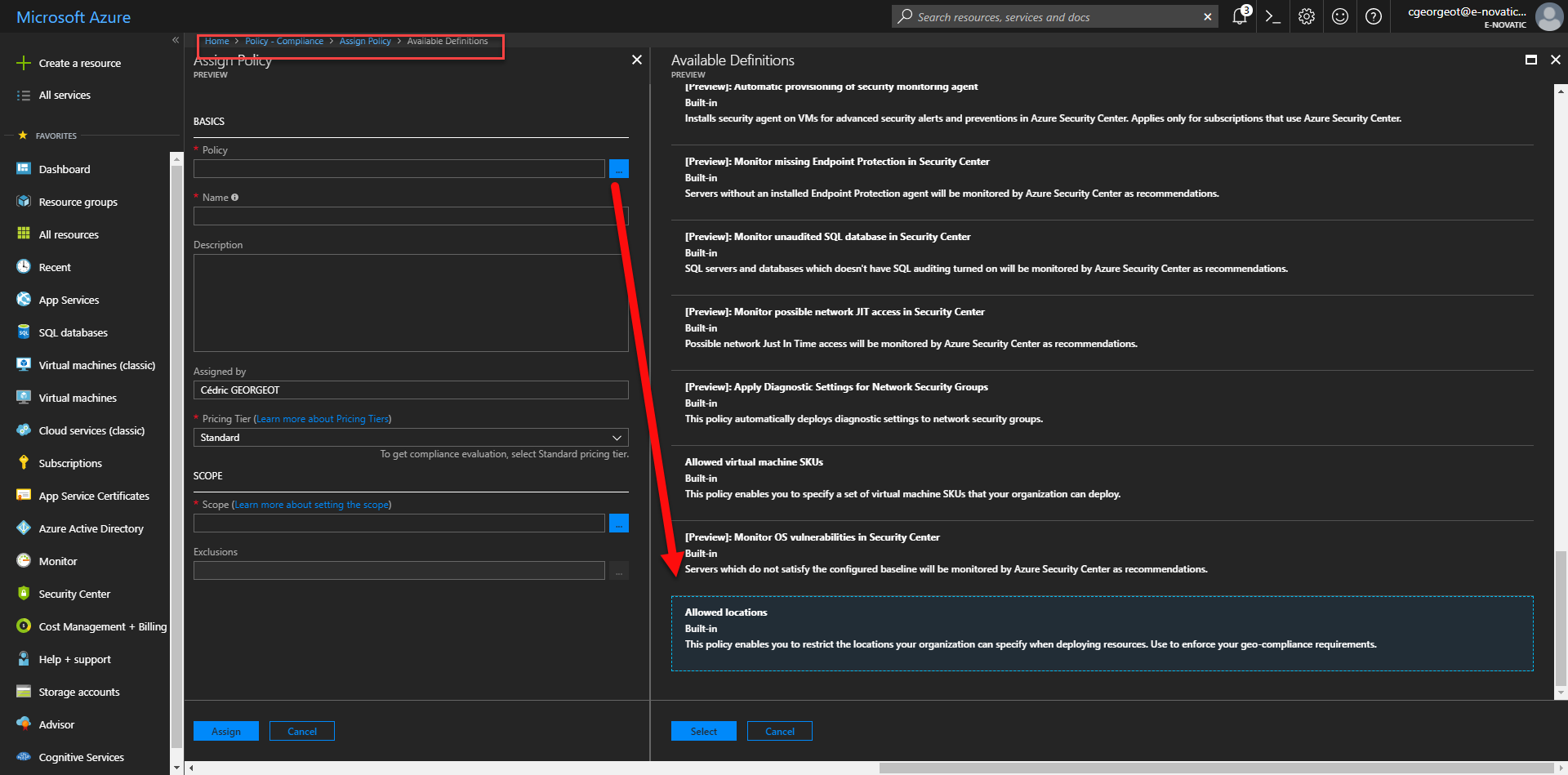Viewport: 1568px width, 775px height.
Task: Go to Home breadcrumb
Action: click(217, 41)
